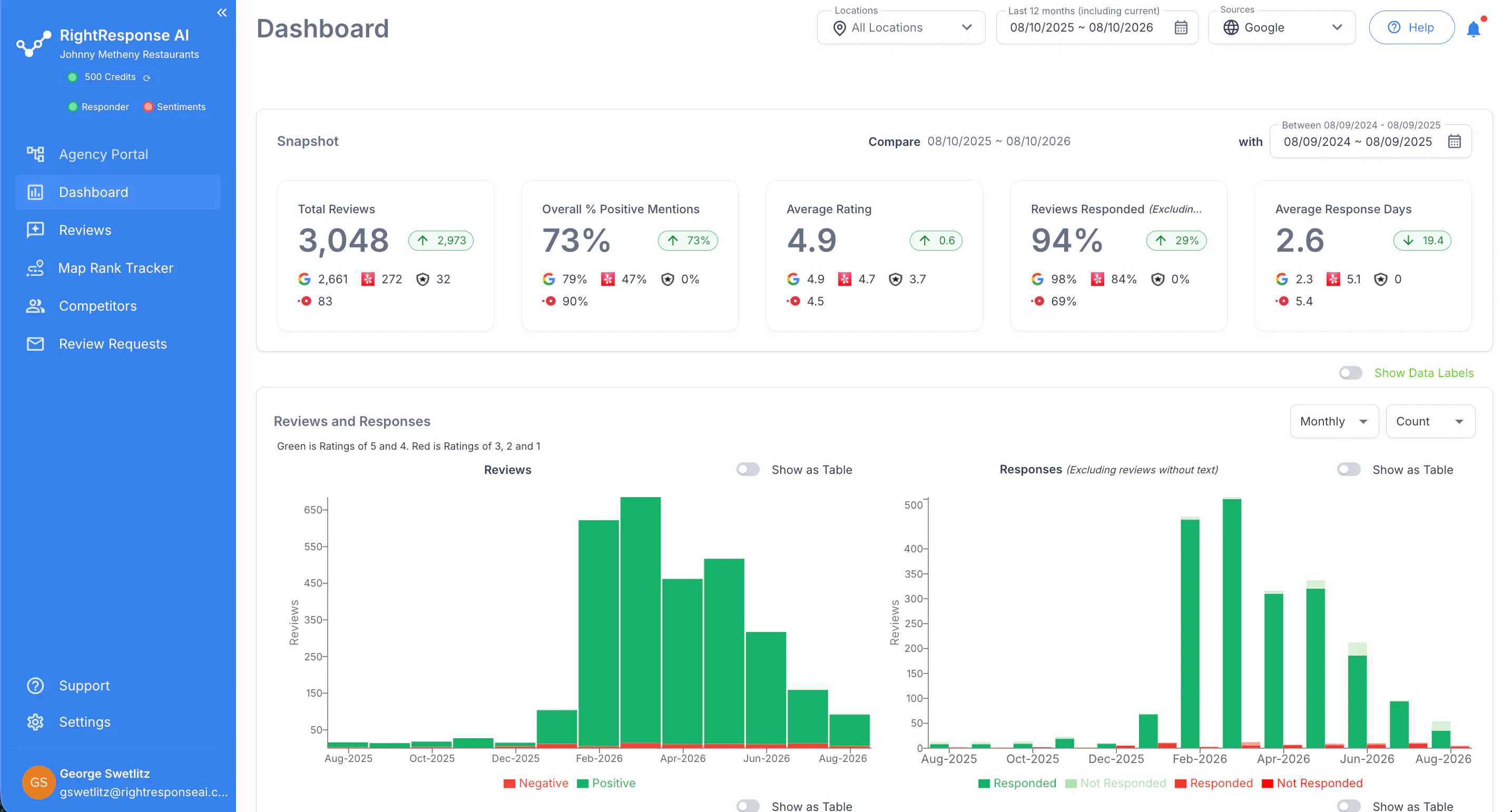The image size is (1512, 812).
Task: Click the Not Responded red legend label
Action: pos(1320,783)
